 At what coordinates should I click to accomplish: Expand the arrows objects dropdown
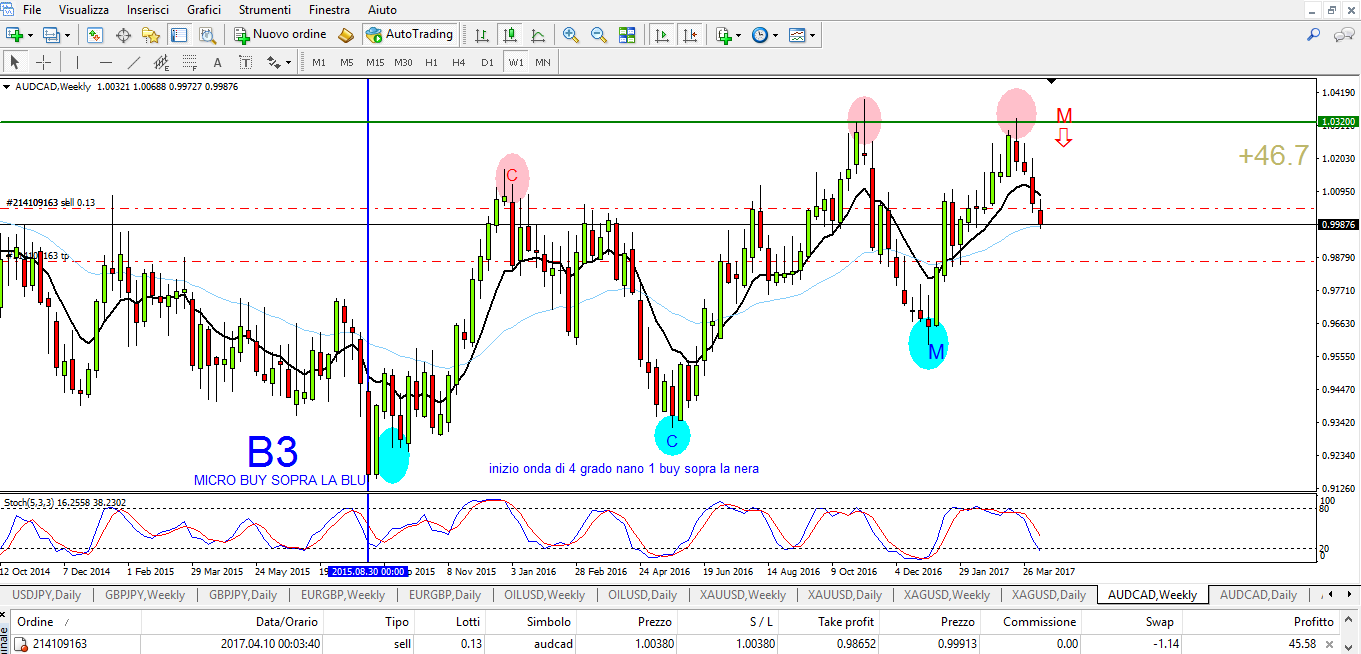[288, 62]
